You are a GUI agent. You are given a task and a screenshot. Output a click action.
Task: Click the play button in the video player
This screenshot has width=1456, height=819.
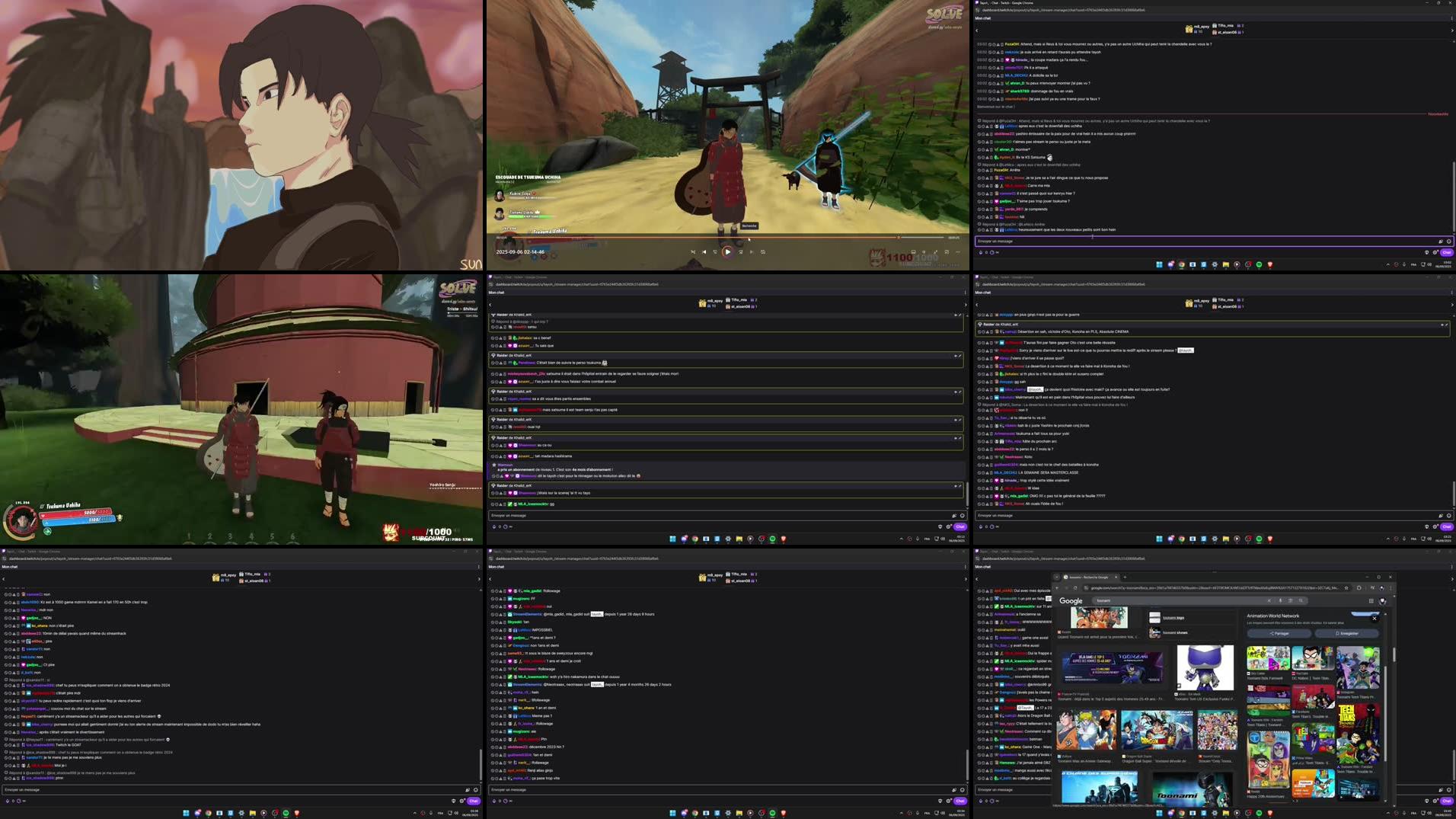pos(728,252)
